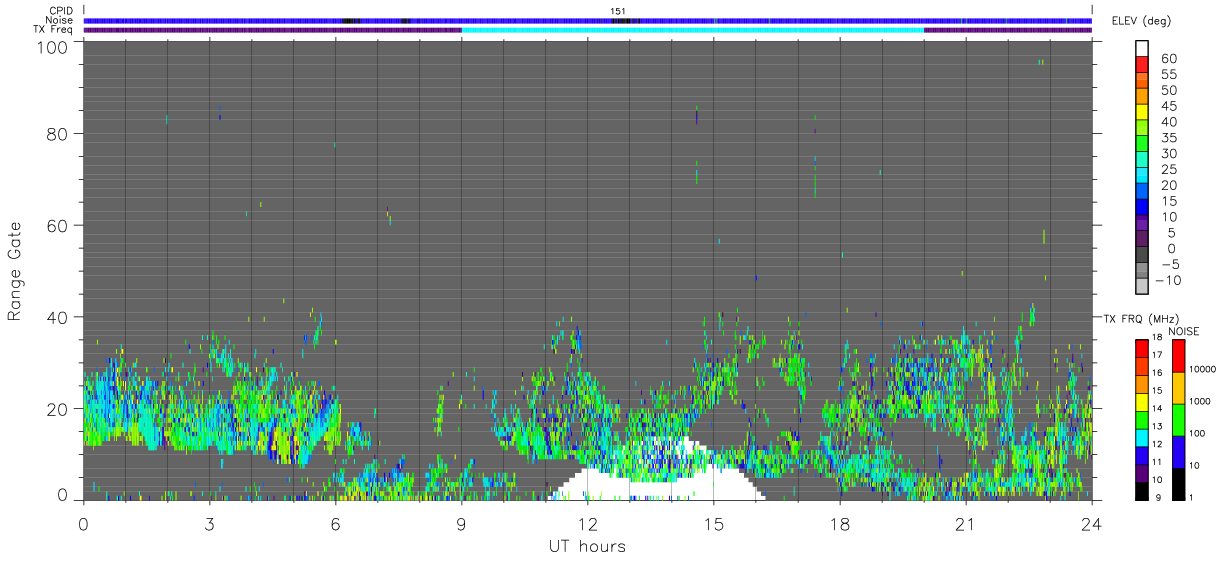Click the '24' tick on UT hours axis
The width and height of the screenshot is (1228, 567).
1092,523
